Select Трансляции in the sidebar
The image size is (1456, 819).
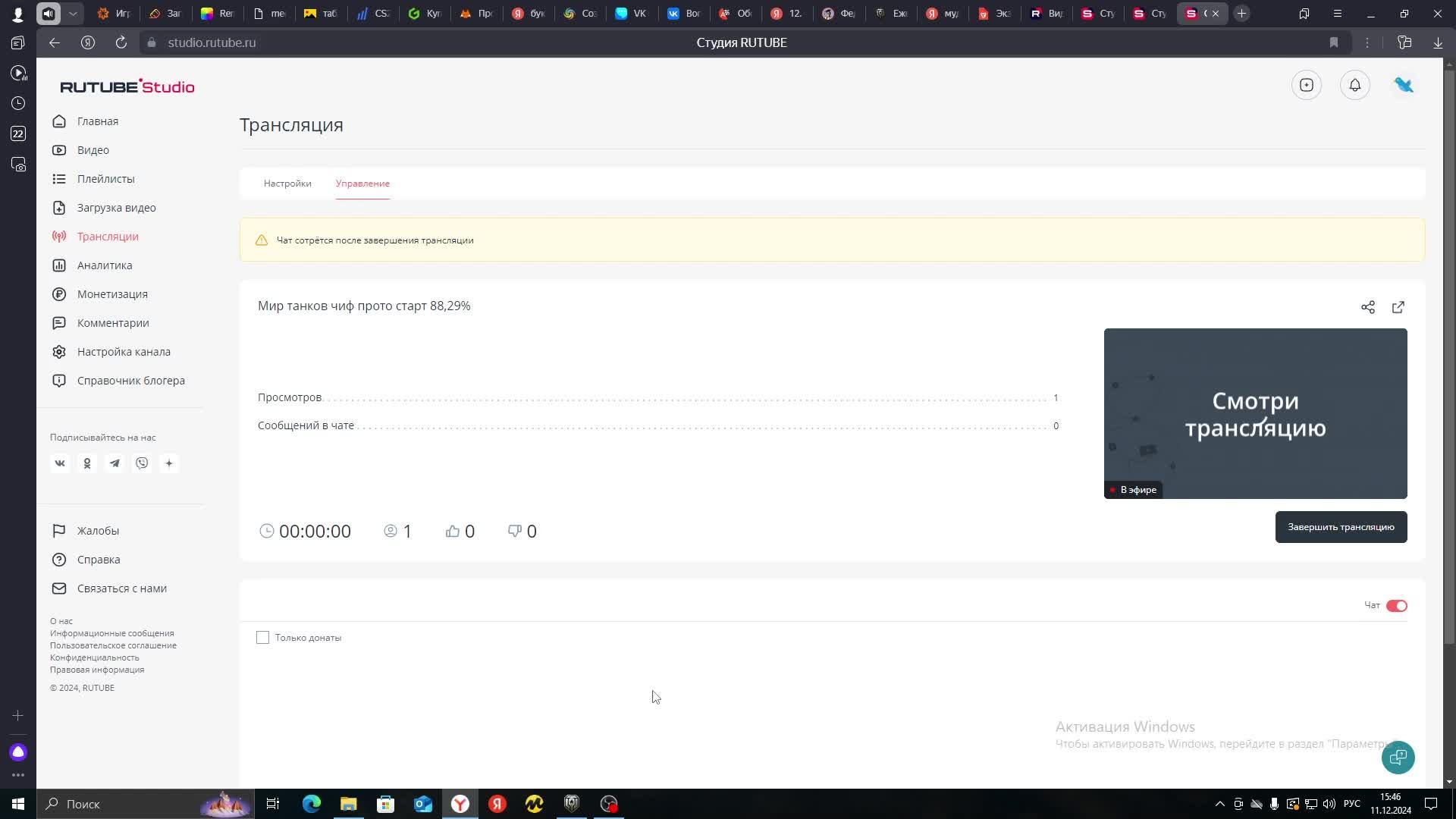pyautogui.click(x=108, y=237)
